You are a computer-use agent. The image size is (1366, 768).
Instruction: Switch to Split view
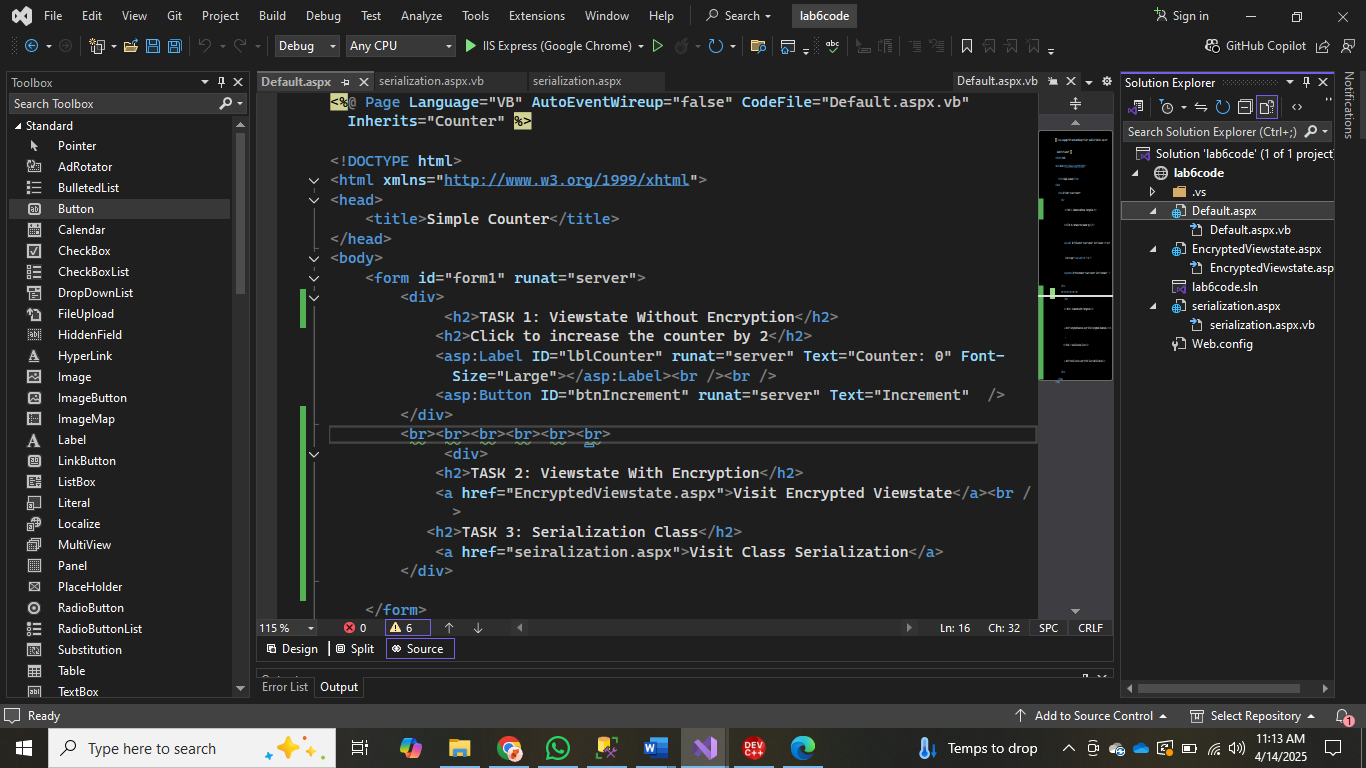click(355, 649)
